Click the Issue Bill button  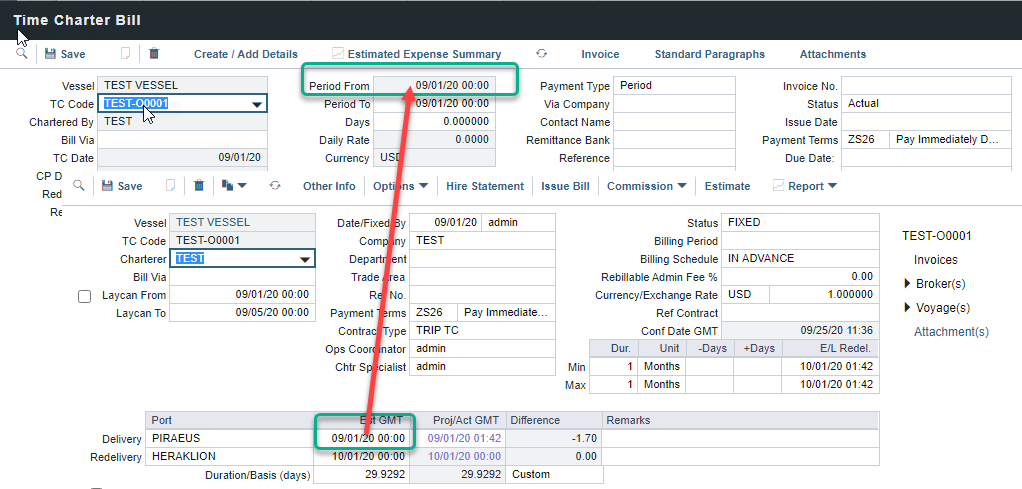click(x=565, y=186)
